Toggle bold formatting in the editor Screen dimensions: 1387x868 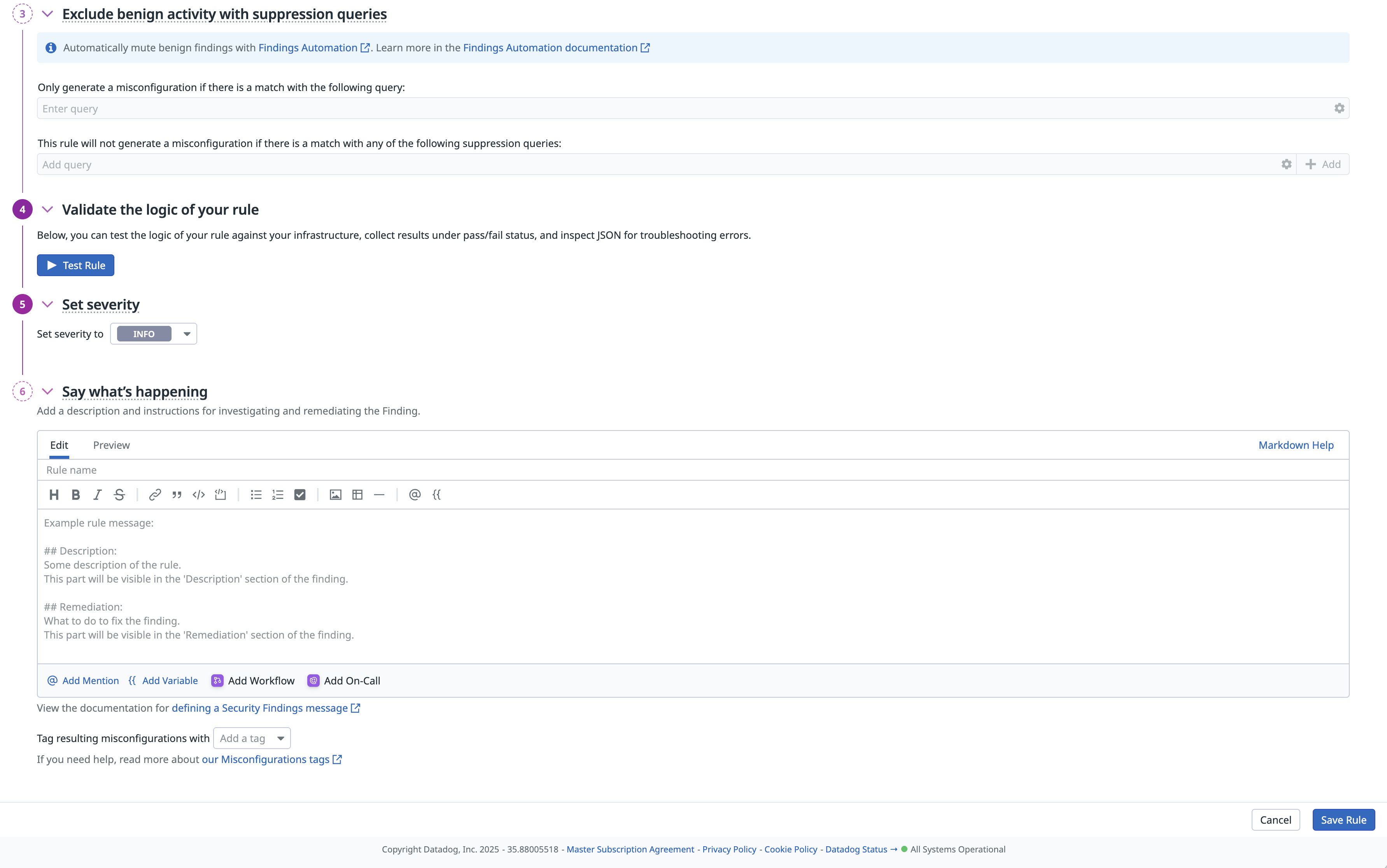(75, 495)
